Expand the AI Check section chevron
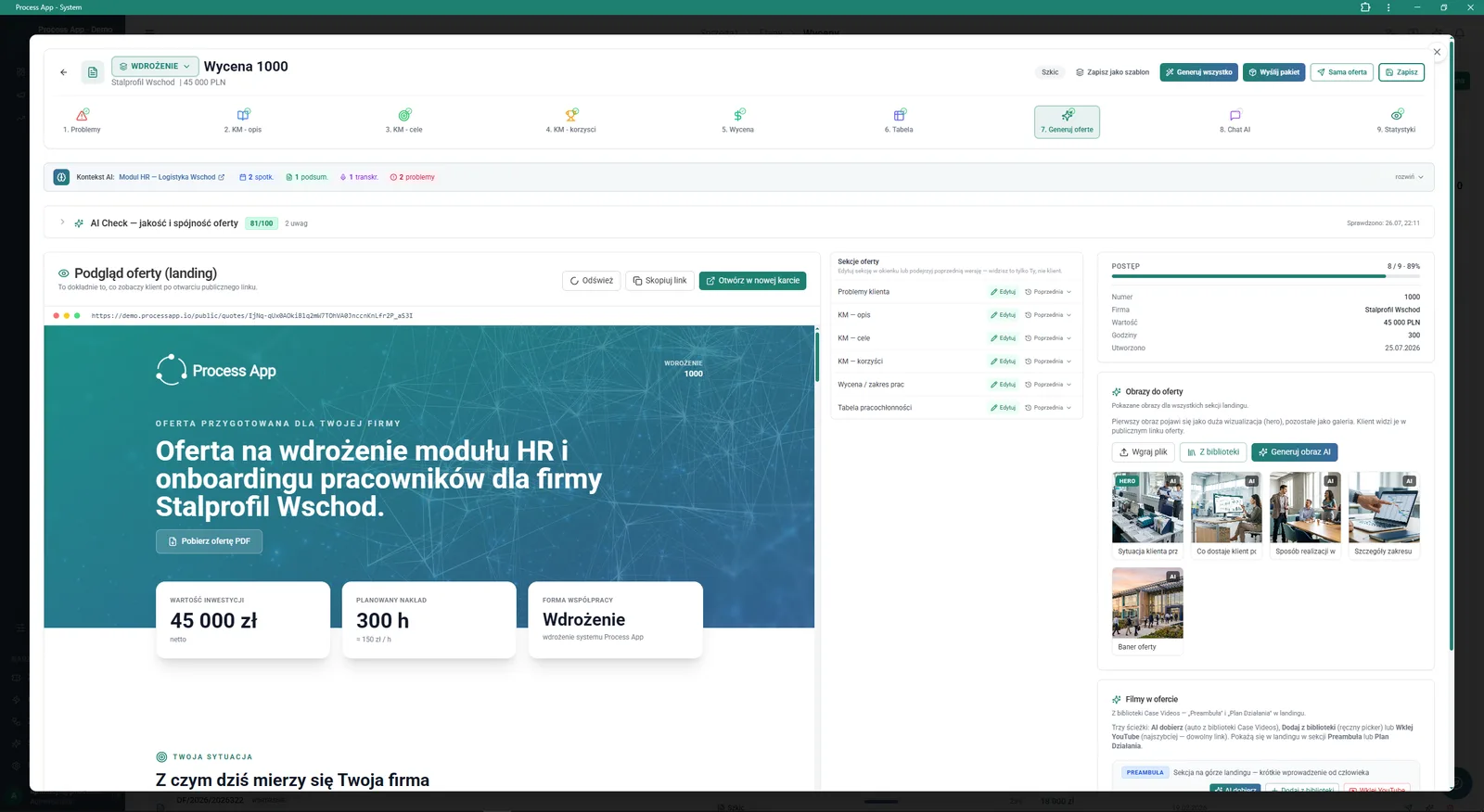This screenshot has height=812, width=1484. [62, 222]
